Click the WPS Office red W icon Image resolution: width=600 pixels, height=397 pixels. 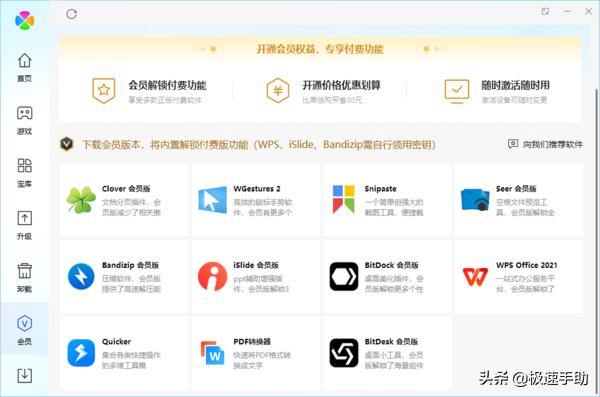click(x=475, y=277)
